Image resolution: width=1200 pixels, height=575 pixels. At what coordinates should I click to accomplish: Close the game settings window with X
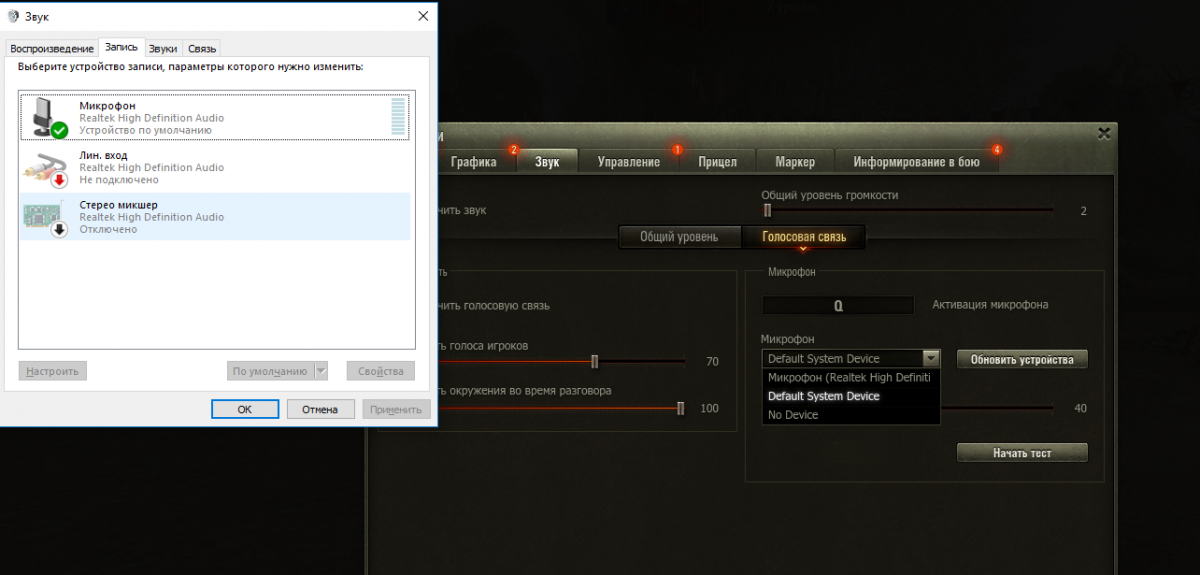[x=1104, y=133]
